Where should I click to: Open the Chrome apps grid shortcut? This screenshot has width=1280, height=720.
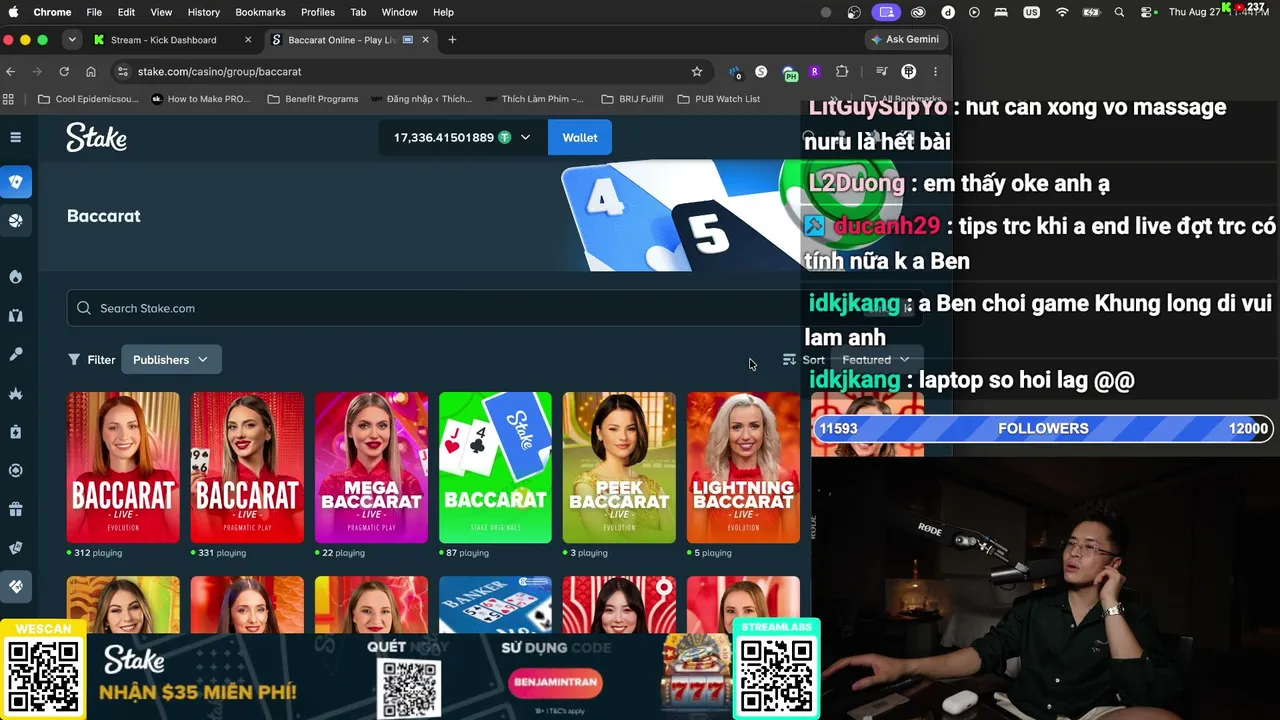click(x=9, y=99)
